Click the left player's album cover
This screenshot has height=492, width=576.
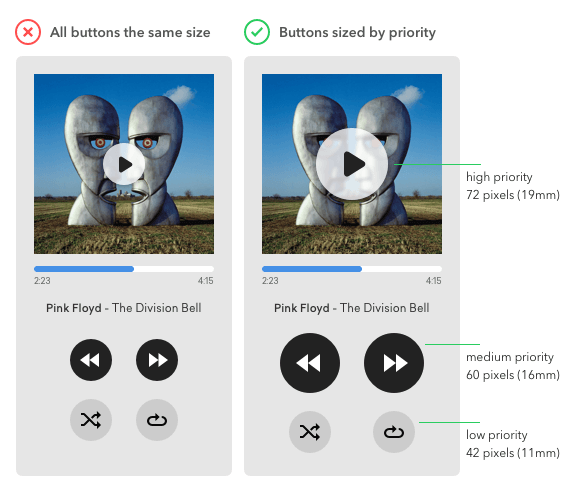[124, 164]
